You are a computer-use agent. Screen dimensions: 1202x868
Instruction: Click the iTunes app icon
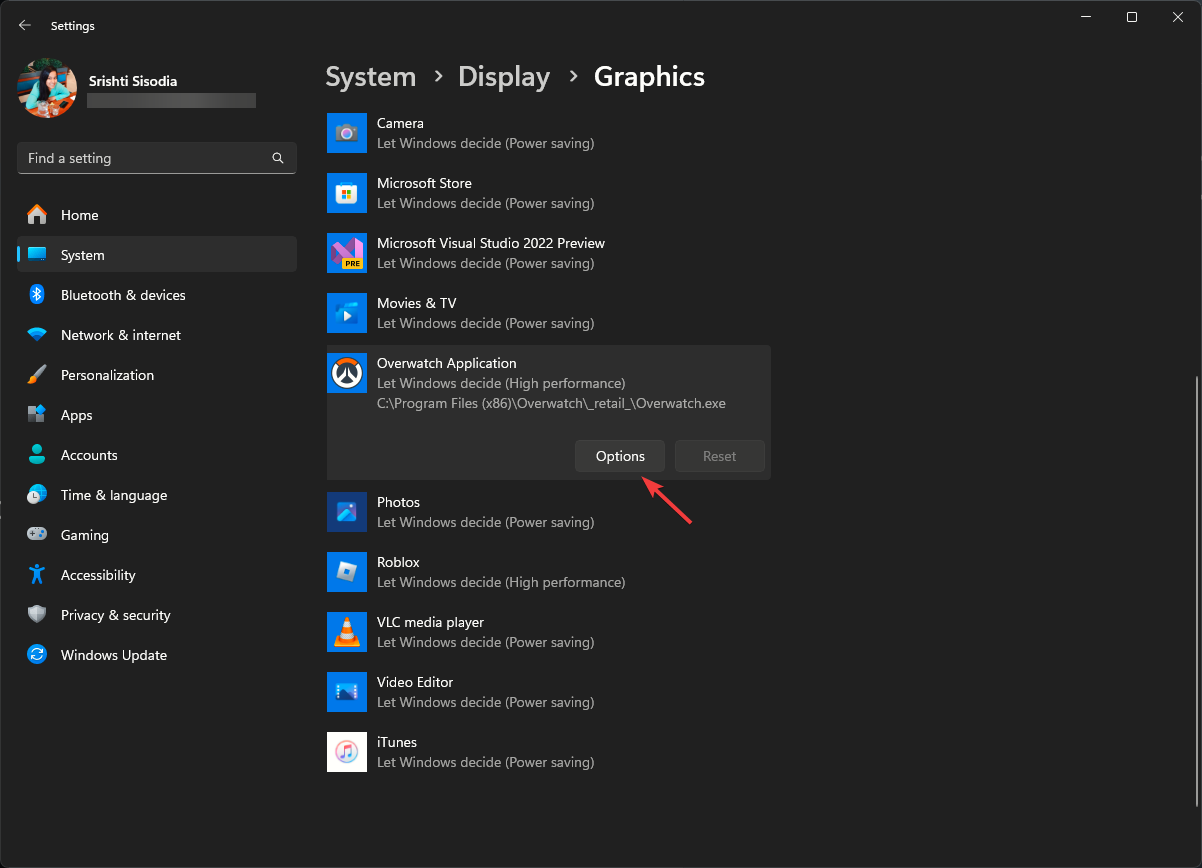(x=347, y=752)
